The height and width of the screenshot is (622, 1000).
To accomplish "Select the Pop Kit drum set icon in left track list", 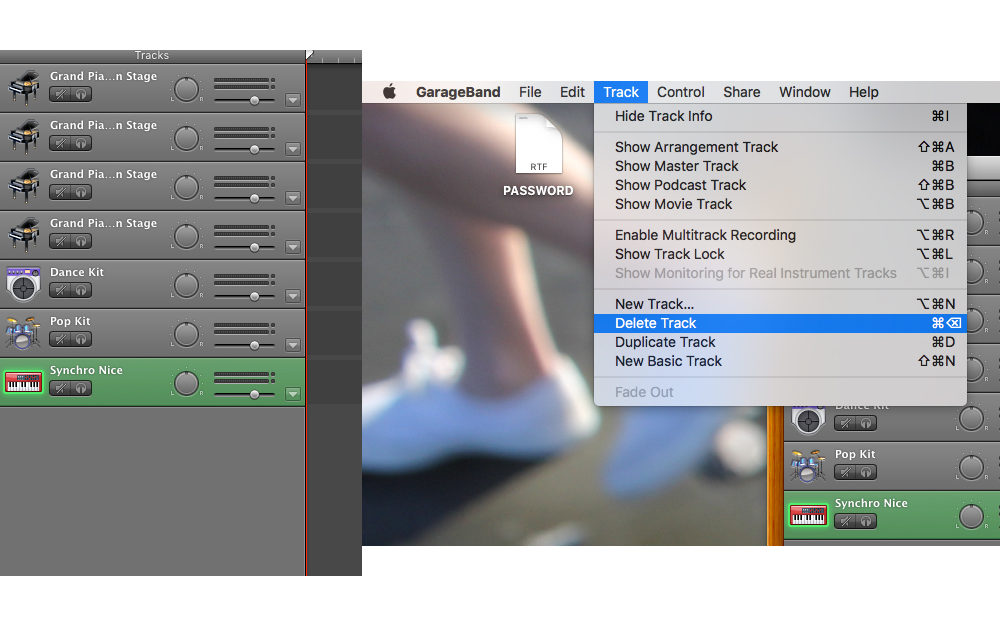I will point(24,333).
